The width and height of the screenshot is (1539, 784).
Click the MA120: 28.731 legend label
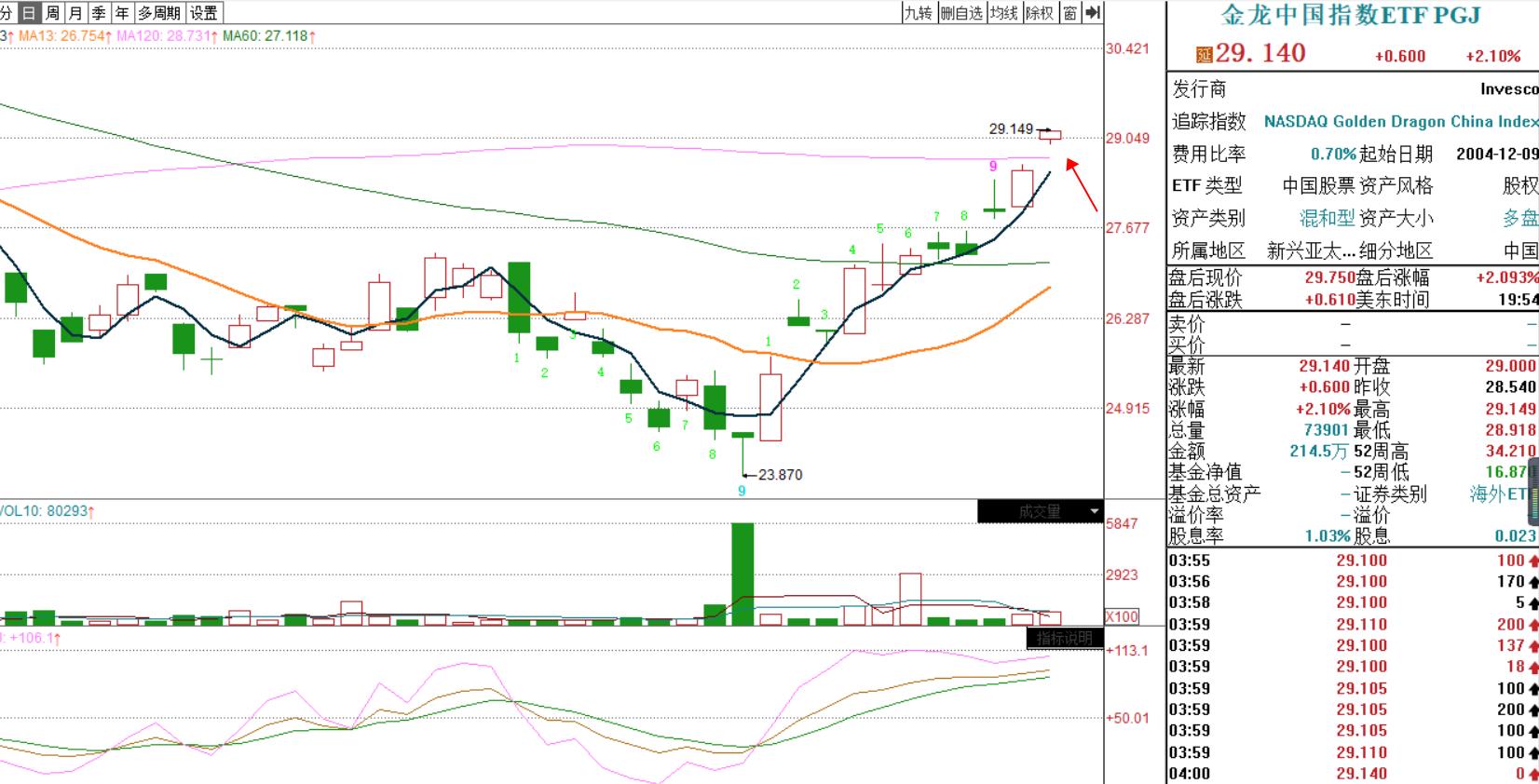[167, 36]
